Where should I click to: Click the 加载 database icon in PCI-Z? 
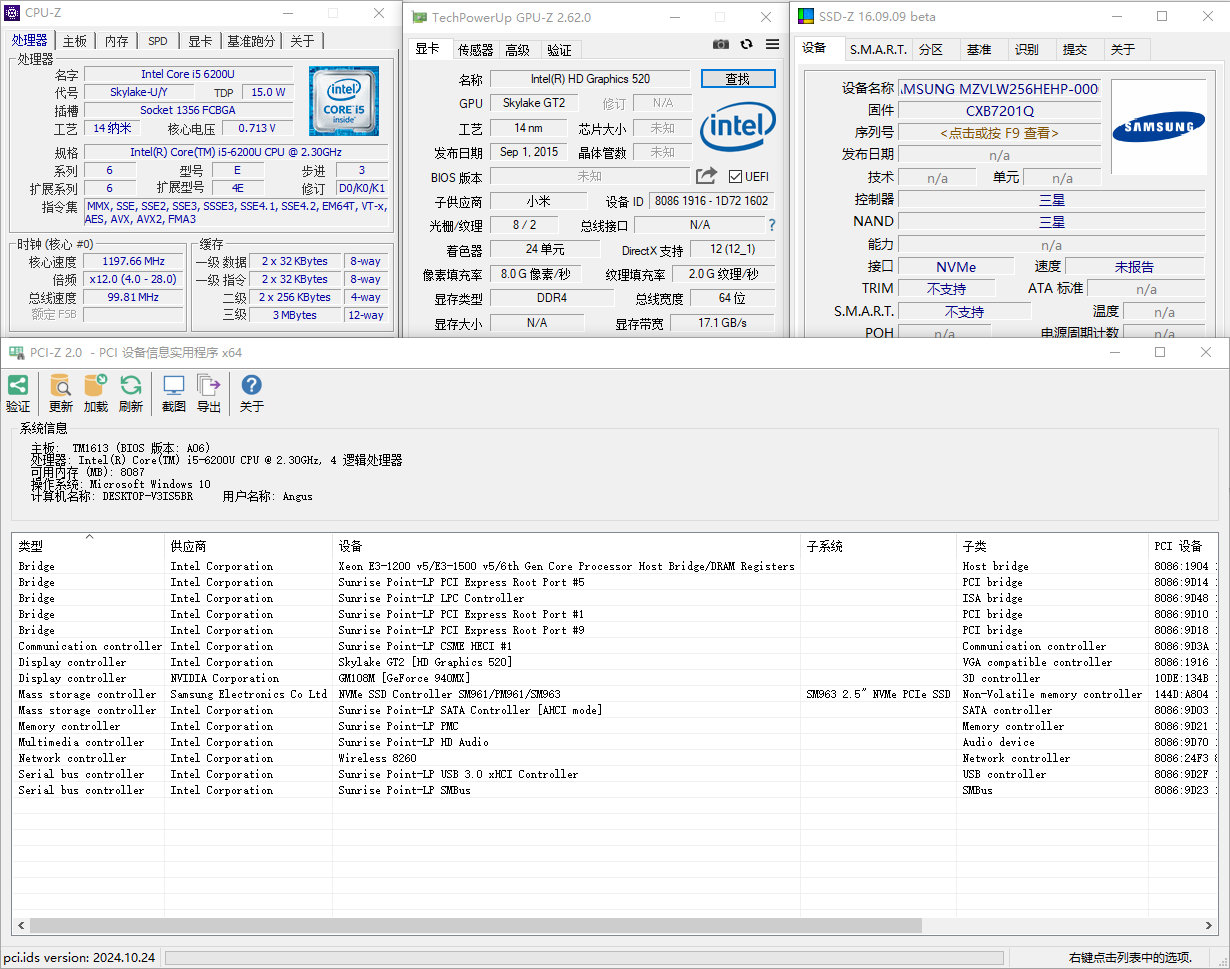[96, 385]
